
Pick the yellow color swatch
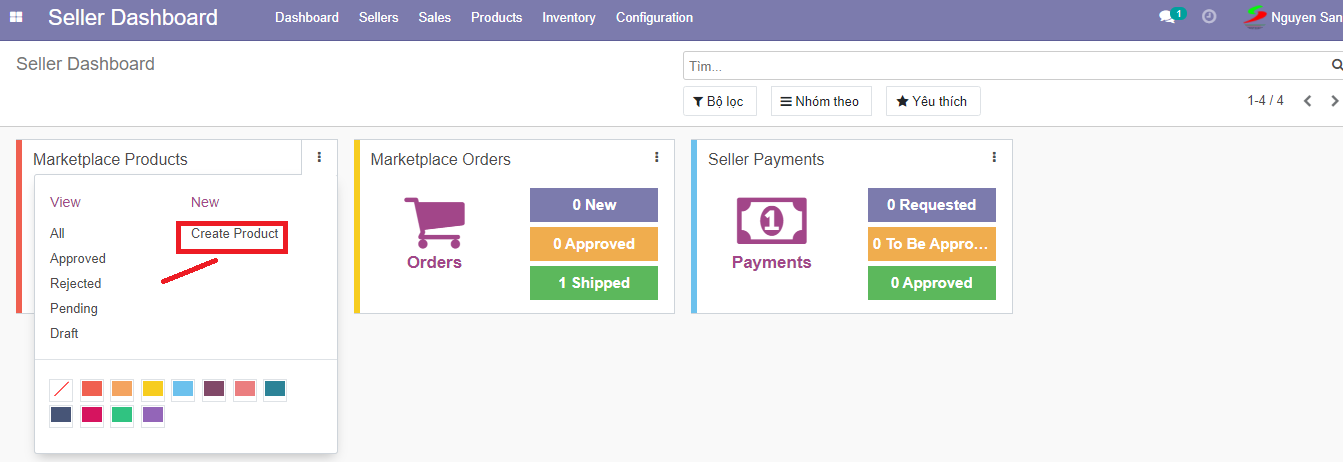coord(152,389)
